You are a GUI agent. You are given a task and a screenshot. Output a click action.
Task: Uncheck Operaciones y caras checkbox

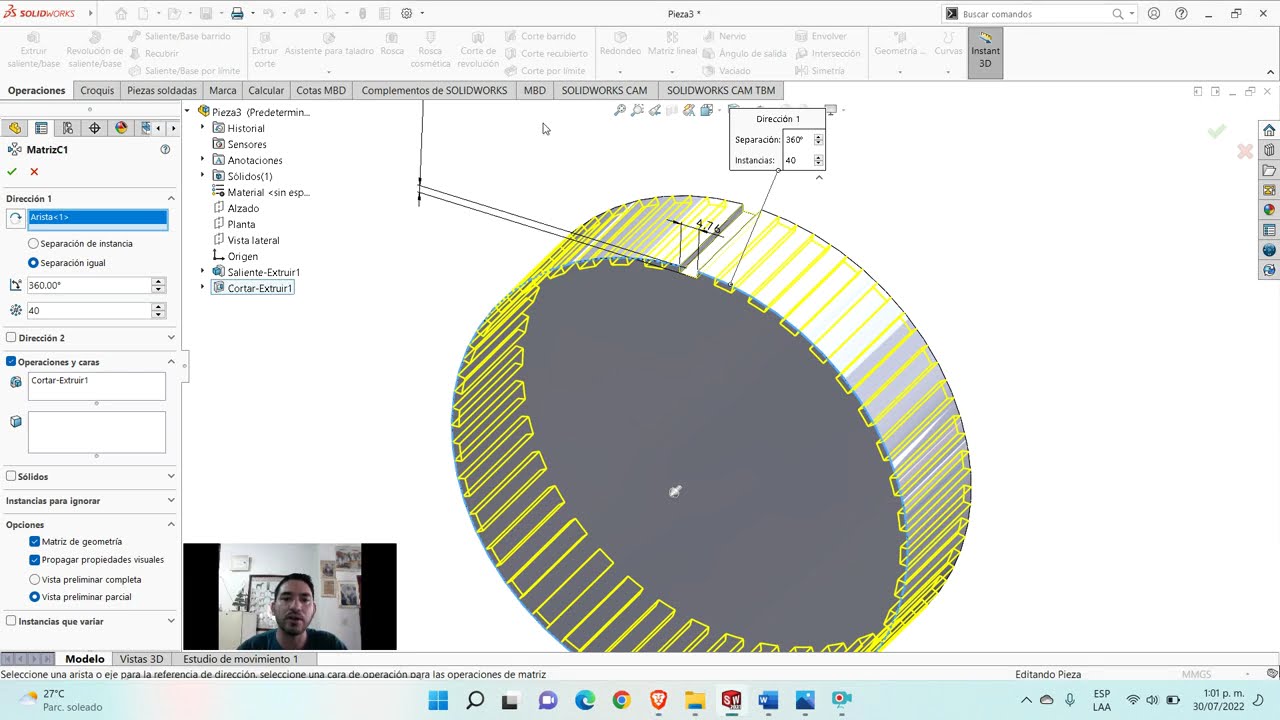pos(11,362)
